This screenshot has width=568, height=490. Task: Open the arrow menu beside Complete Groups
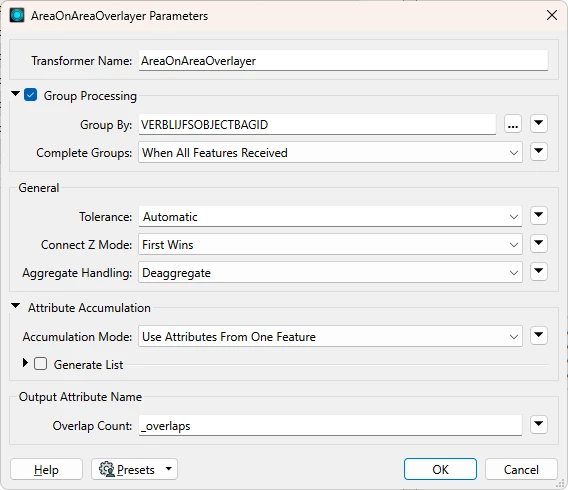click(x=539, y=151)
